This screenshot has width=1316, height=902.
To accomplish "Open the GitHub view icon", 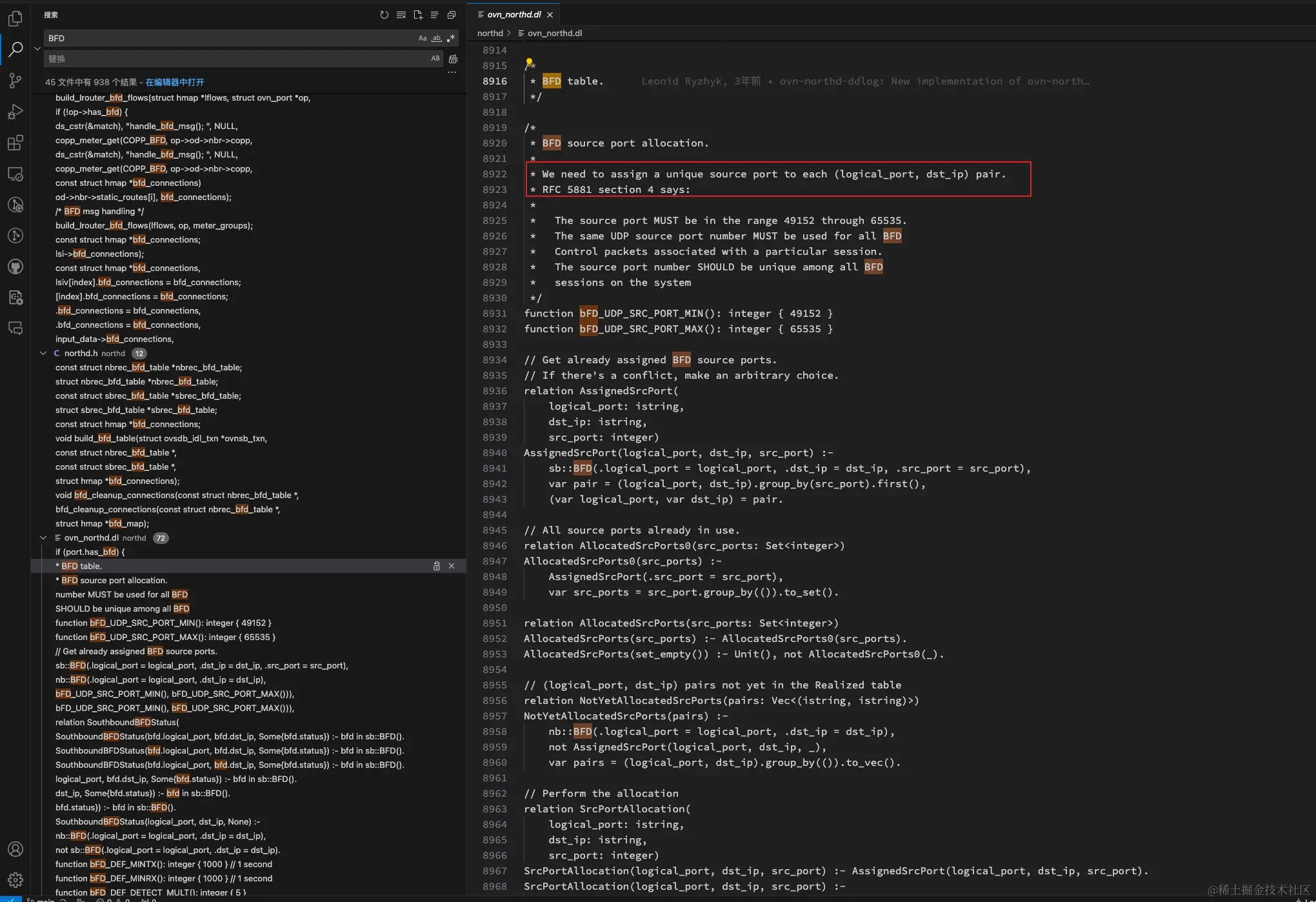I will point(15,266).
